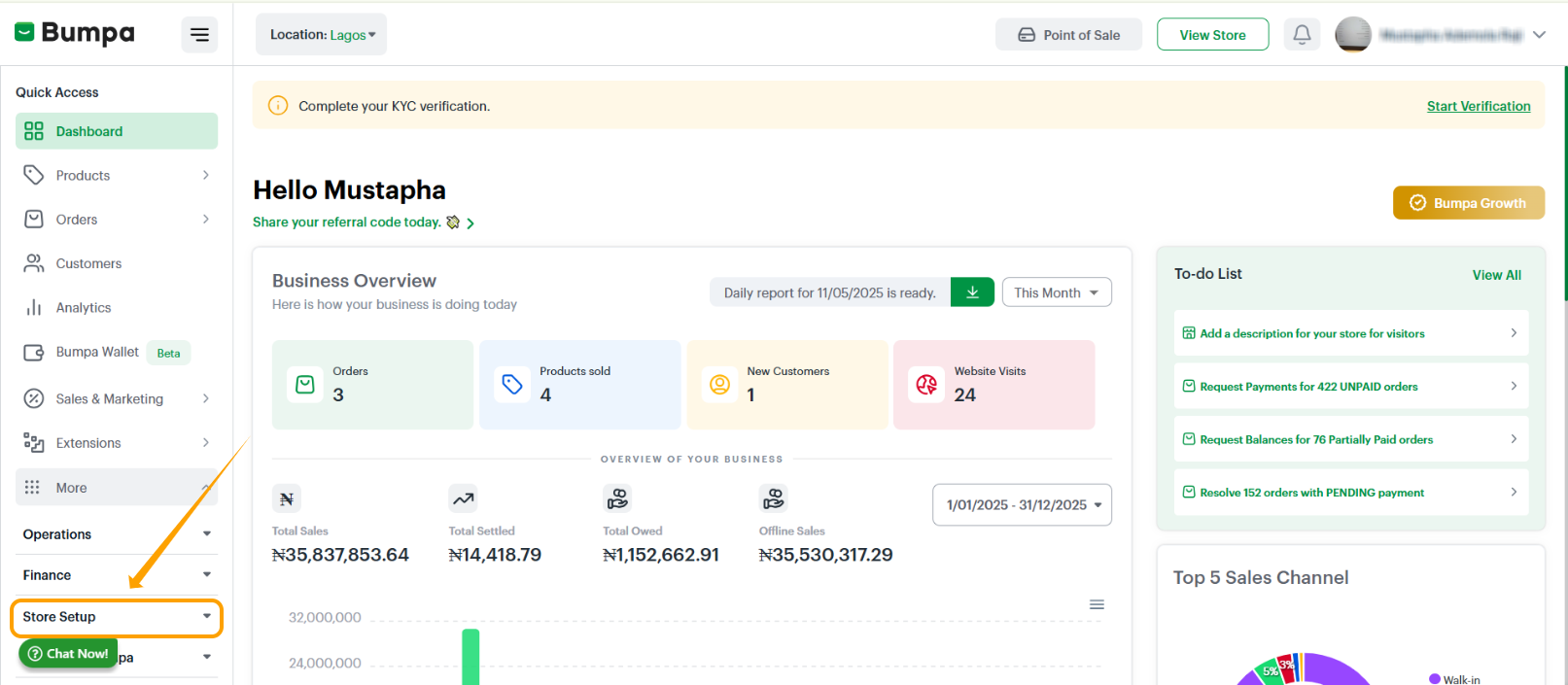The image size is (1568, 685).
Task: Click the New Customers card icon
Action: point(719,385)
